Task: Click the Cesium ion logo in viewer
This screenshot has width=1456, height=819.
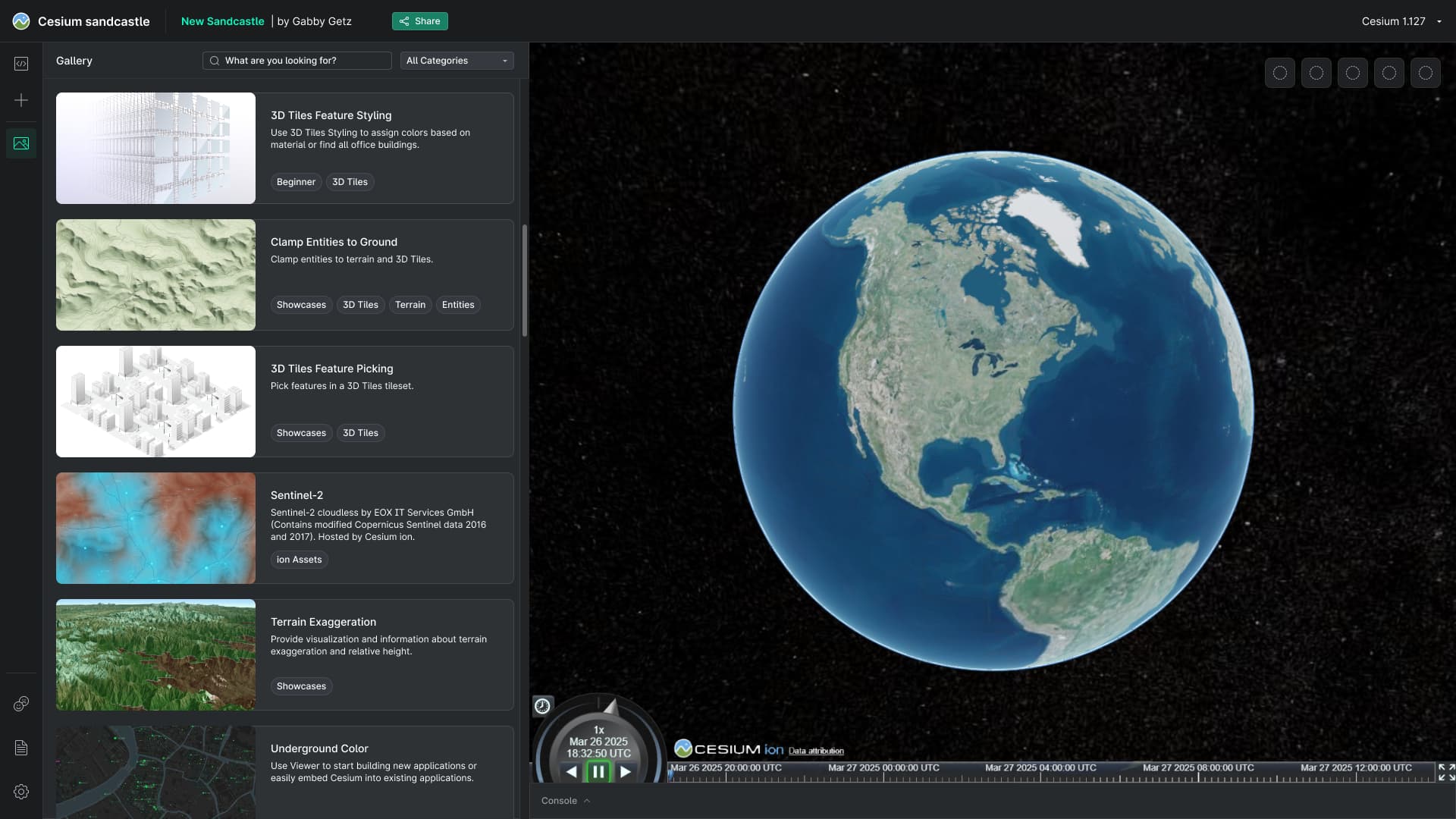Action: 729,749
